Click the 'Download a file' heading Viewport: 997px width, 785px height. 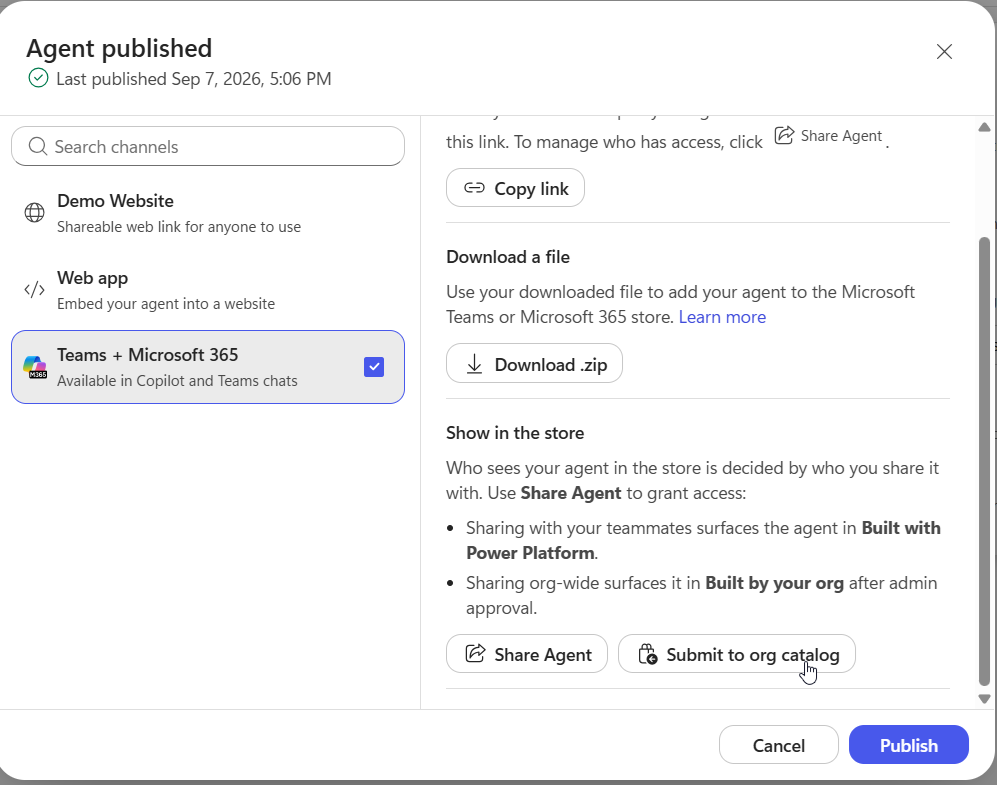(507, 257)
